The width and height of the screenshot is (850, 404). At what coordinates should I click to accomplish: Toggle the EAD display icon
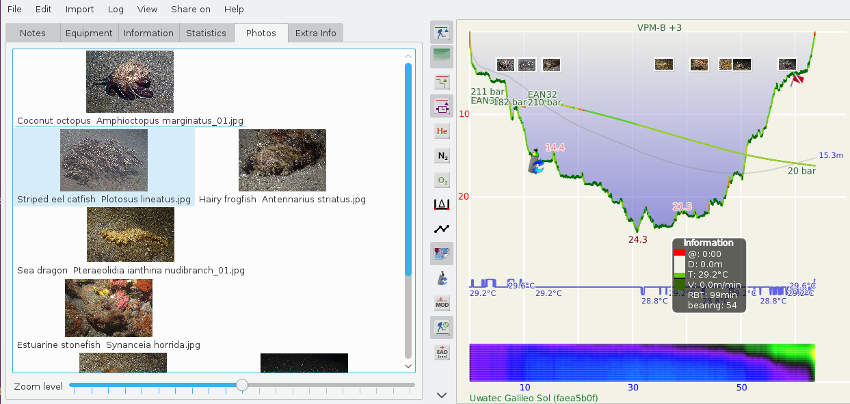pyautogui.click(x=442, y=352)
